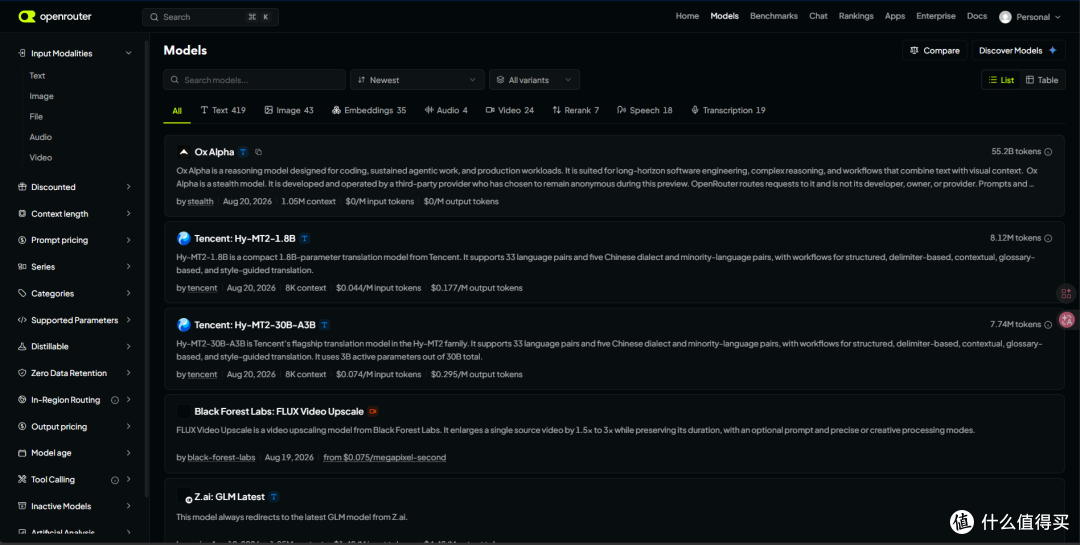Click the Ox Alpha model logo
This screenshot has width=1080, height=545.
pos(183,152)
